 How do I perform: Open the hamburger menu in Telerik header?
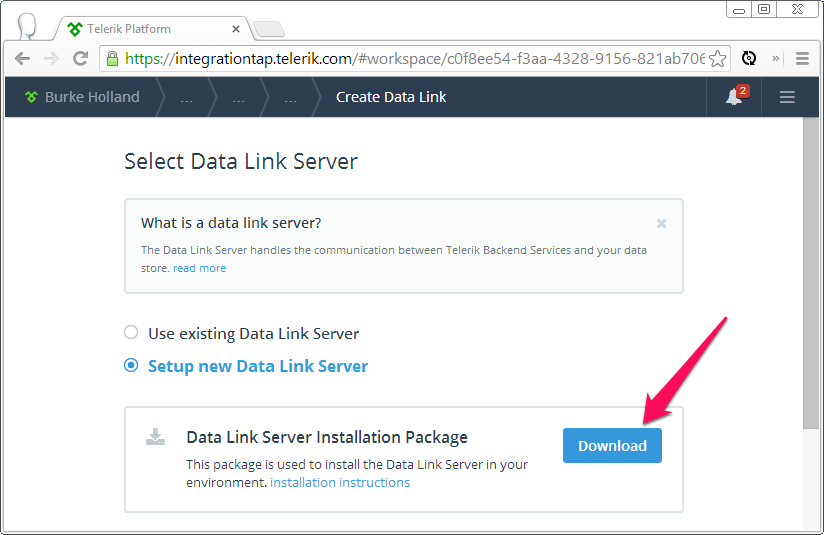tap(787, 97)
